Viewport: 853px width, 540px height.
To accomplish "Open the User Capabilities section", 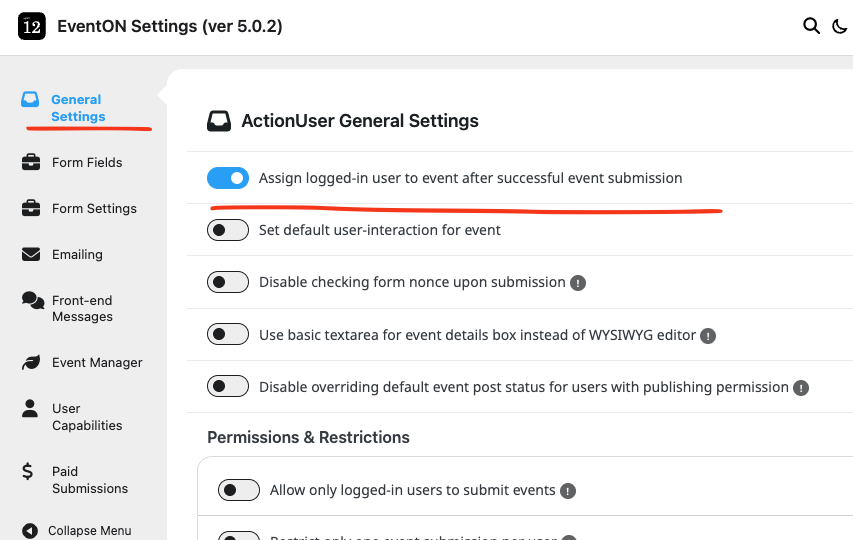I will point(87,417).
